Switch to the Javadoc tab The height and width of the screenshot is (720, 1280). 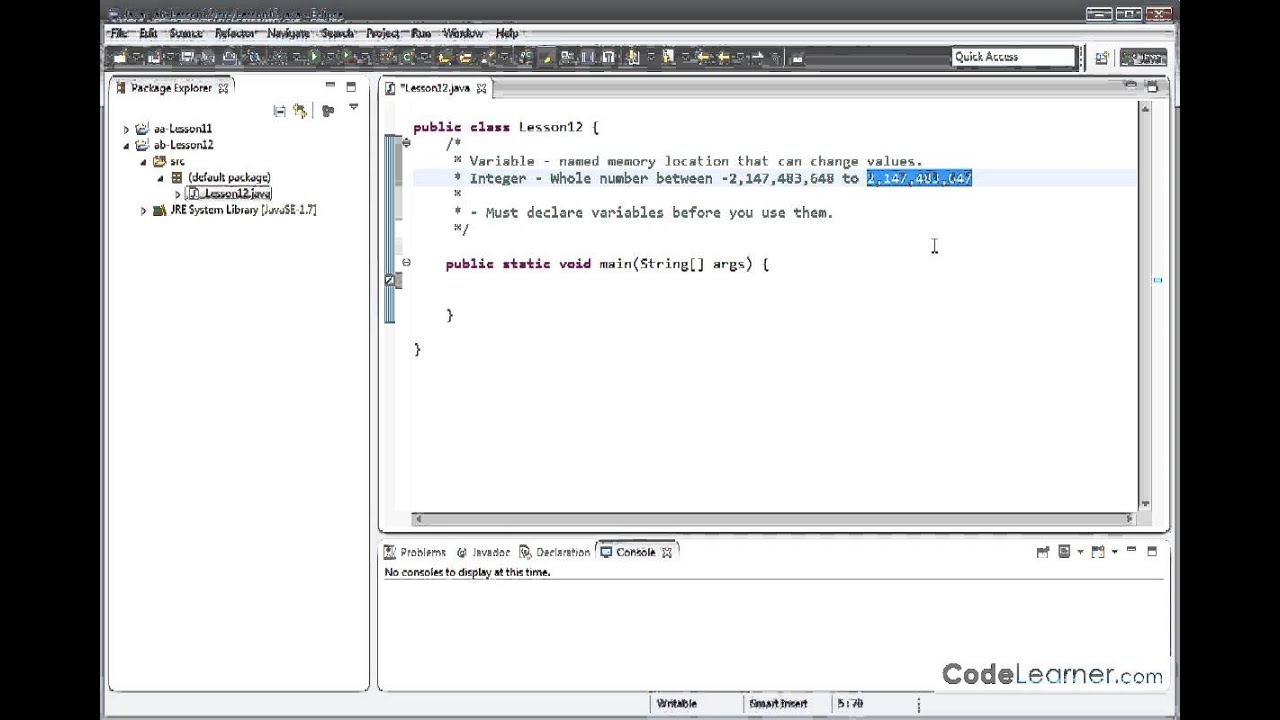click(484, 552)
